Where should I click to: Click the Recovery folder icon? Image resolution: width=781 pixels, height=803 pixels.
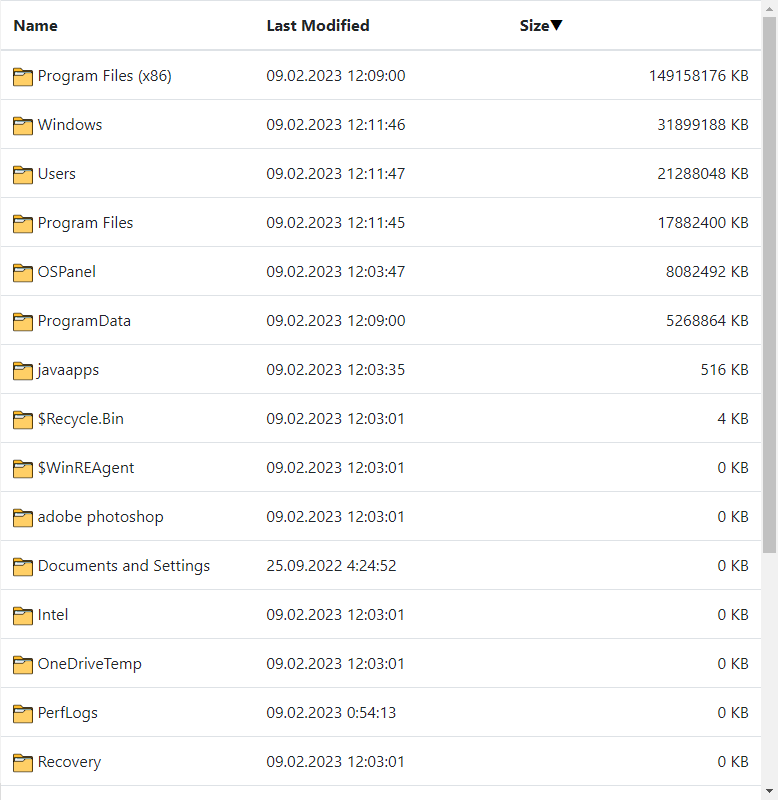tap(22, 762)
